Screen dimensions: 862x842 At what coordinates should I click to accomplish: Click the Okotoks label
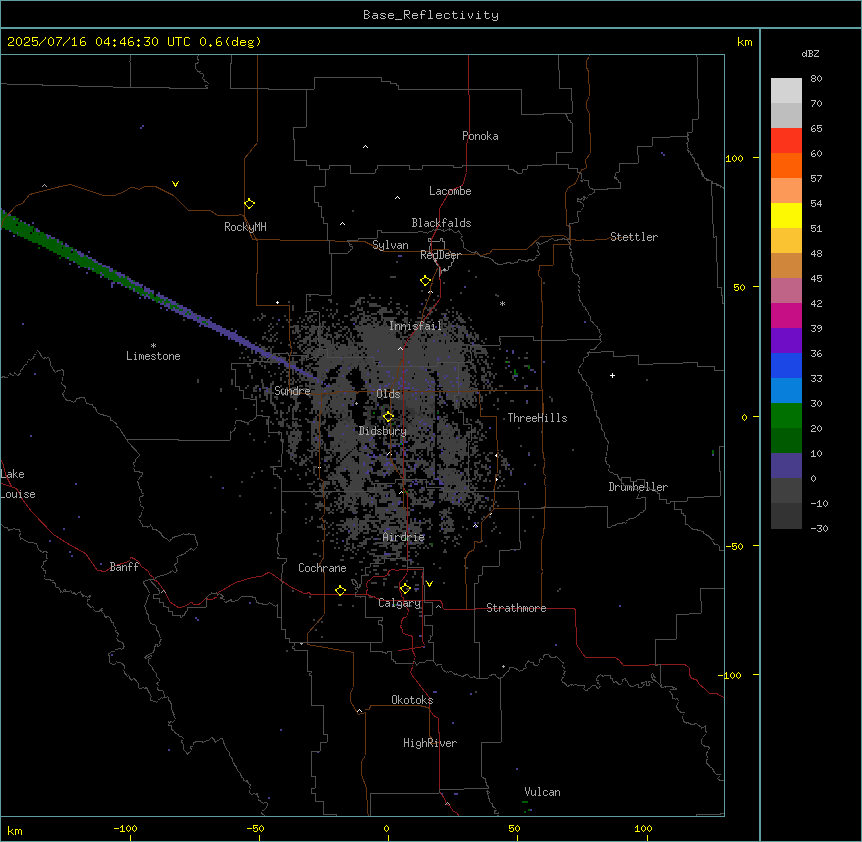pos(412,700)
